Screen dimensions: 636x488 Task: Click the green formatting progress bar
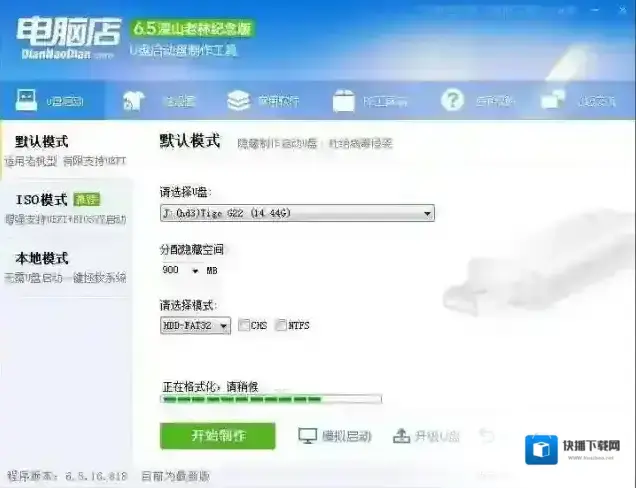point(271,400)
